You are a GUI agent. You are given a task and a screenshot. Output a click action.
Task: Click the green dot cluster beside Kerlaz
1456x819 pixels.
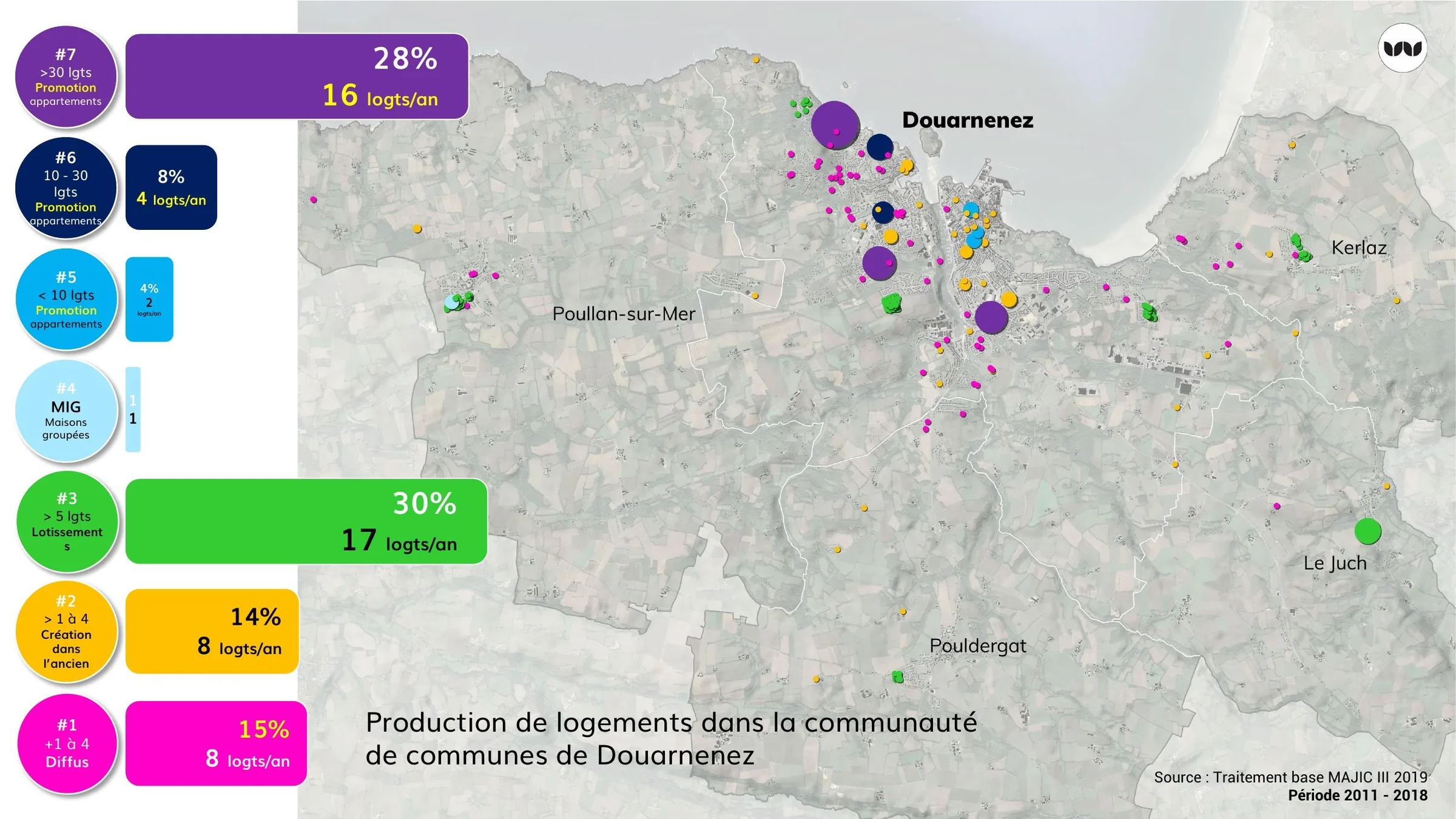(x=1300, y=249)
